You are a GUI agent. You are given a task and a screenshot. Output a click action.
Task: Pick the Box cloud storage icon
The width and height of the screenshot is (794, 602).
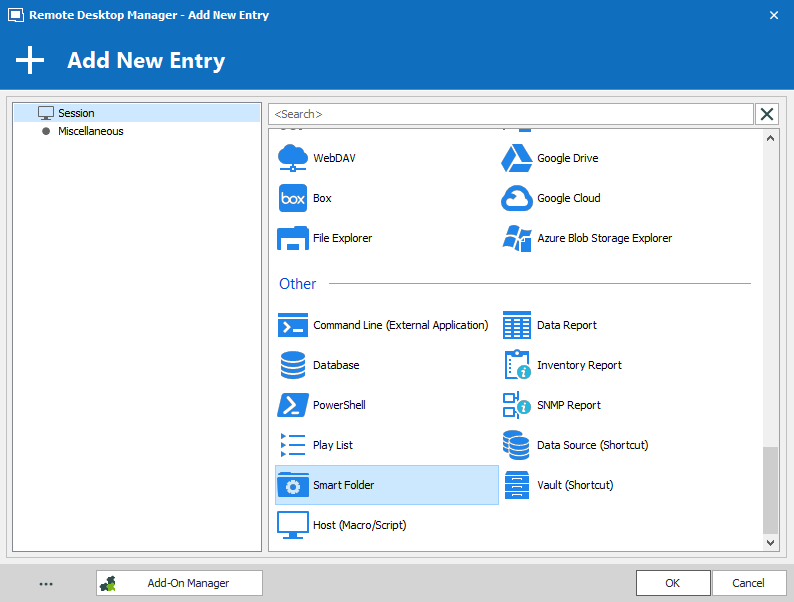[x=292, y=198]
